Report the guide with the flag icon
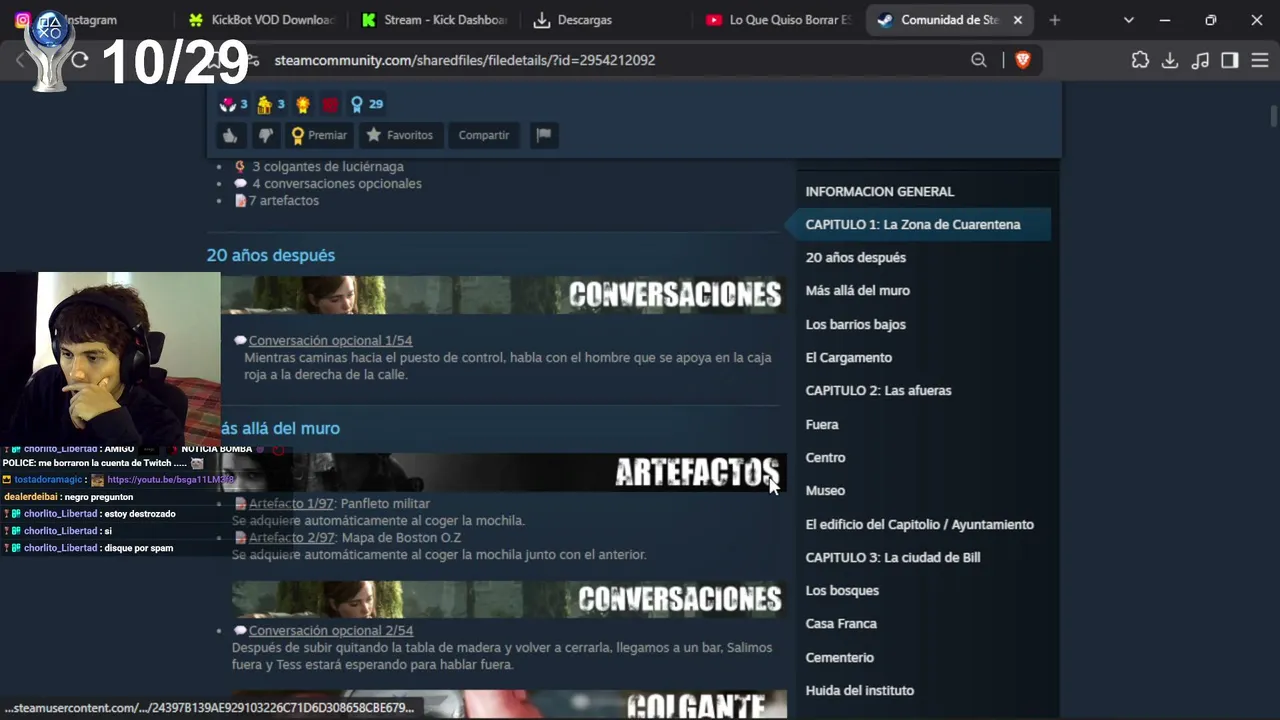The height and width of the screenshot is (720, 1280). [544, 135]
